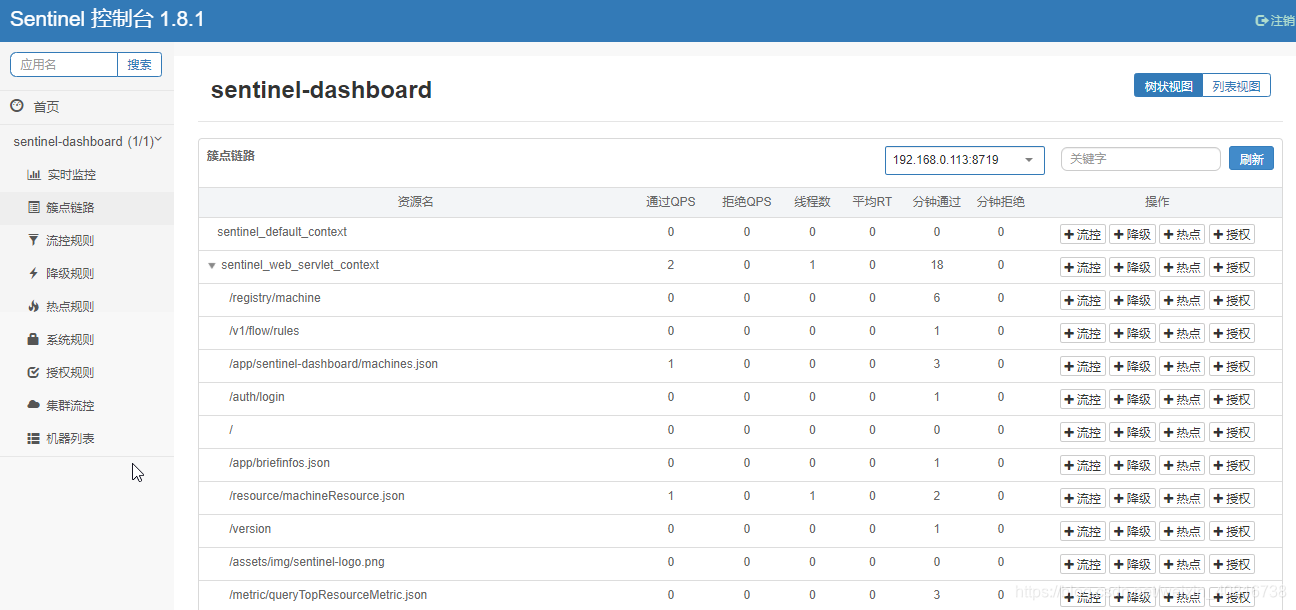Add 热点 rule for /v1/flow/rules
Viewport: 1296px width, 610px height.
(x=1182, y=334)
